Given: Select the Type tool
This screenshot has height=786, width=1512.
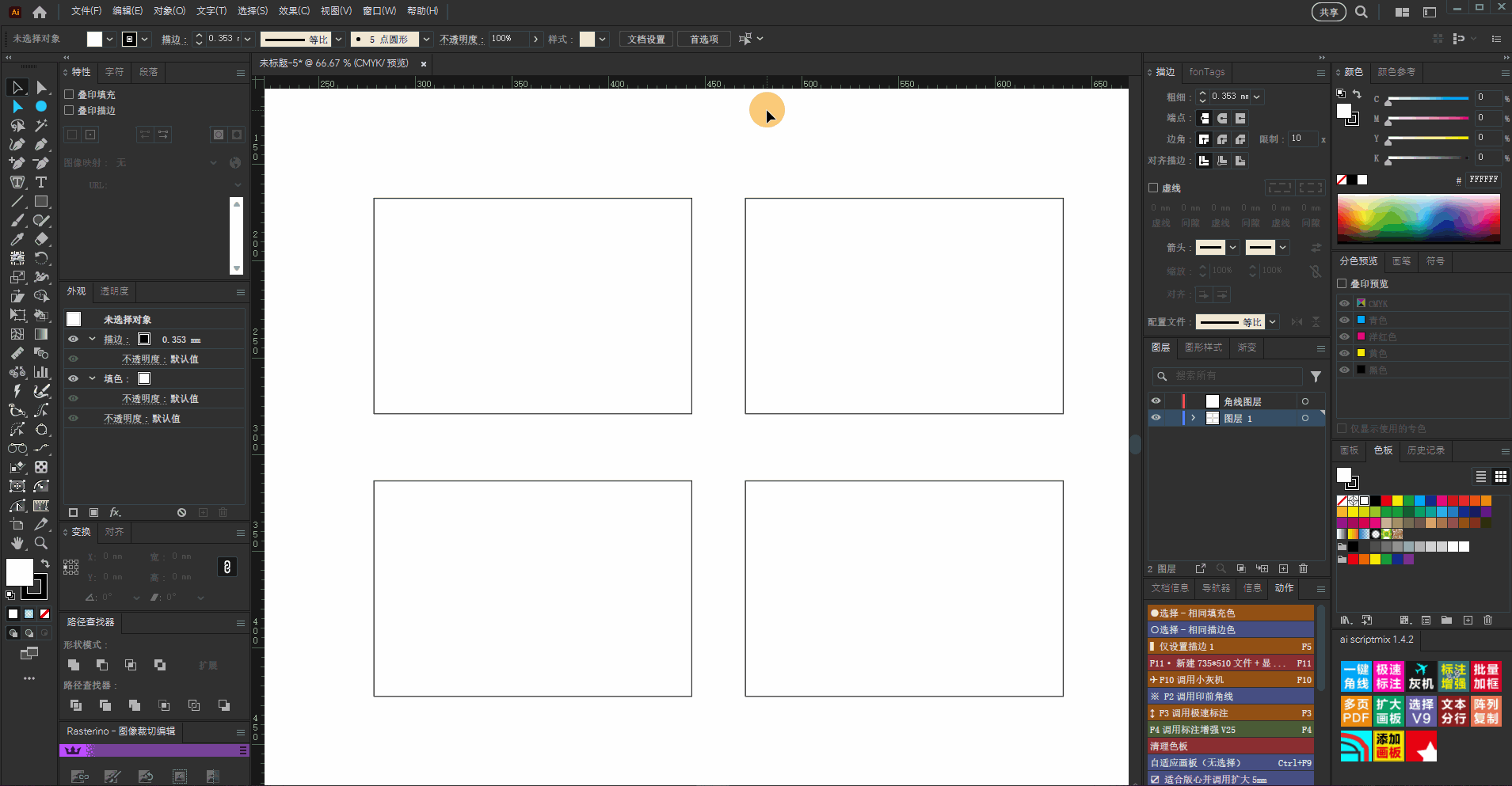Looking at the screenshot, I should (x=41, y=182).
